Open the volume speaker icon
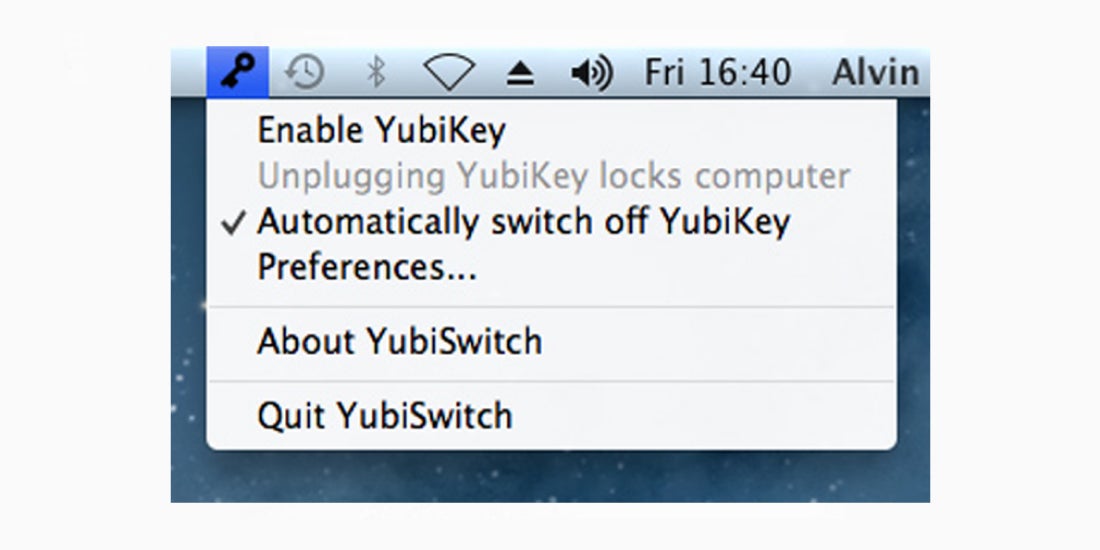 [592, 73]
